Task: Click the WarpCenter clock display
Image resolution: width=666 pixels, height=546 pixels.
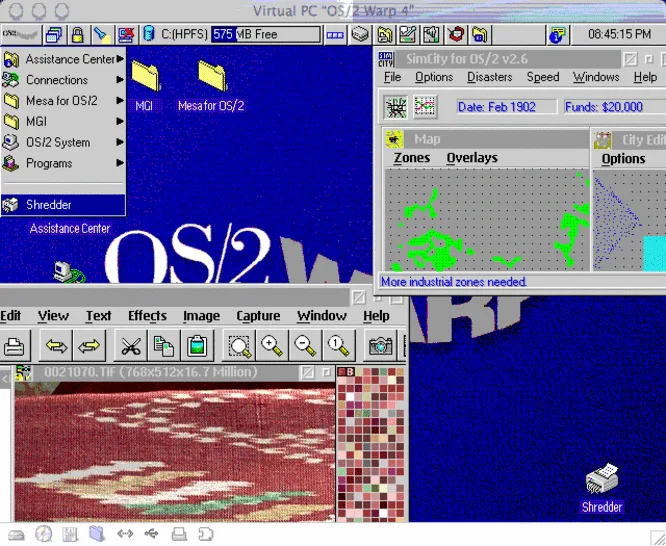Action: [619, 34]
